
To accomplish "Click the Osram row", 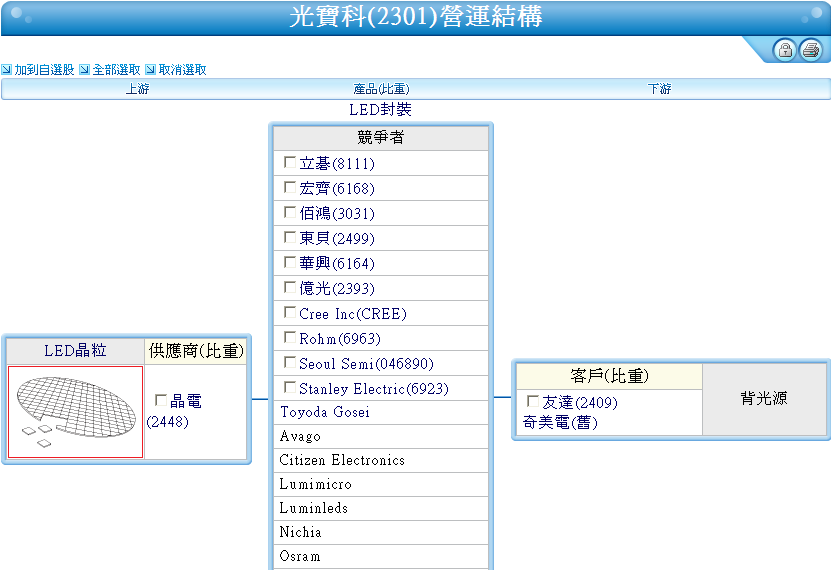I will pos(381,556).
